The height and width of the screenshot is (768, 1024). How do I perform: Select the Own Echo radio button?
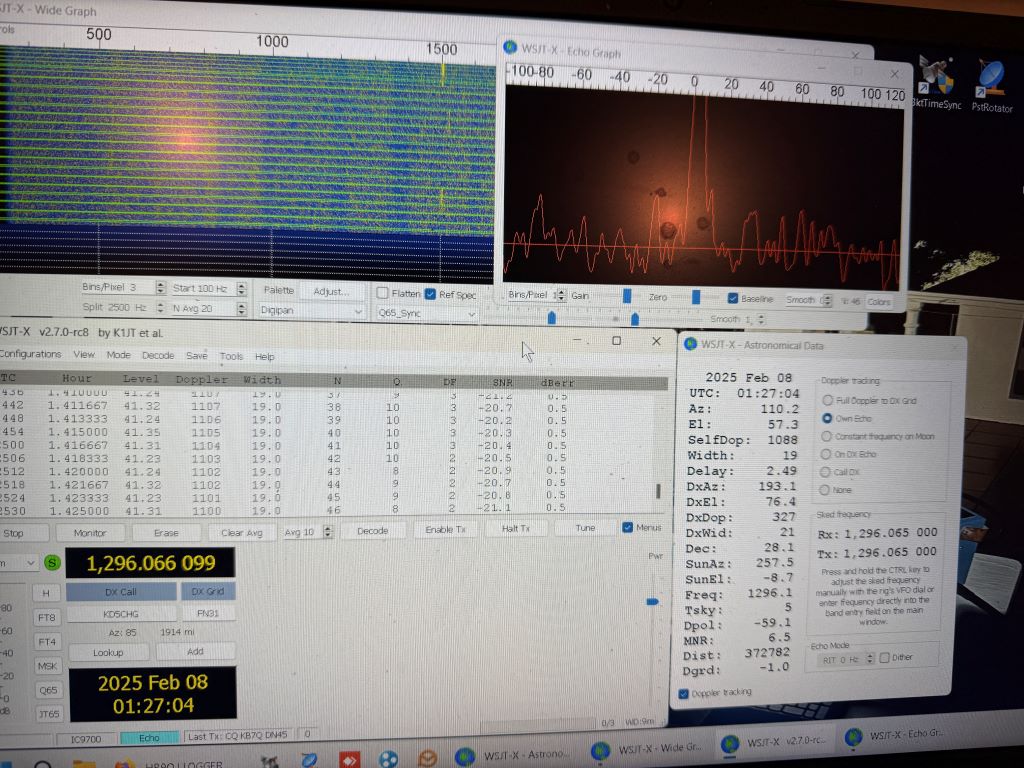(x=827, y=418)
